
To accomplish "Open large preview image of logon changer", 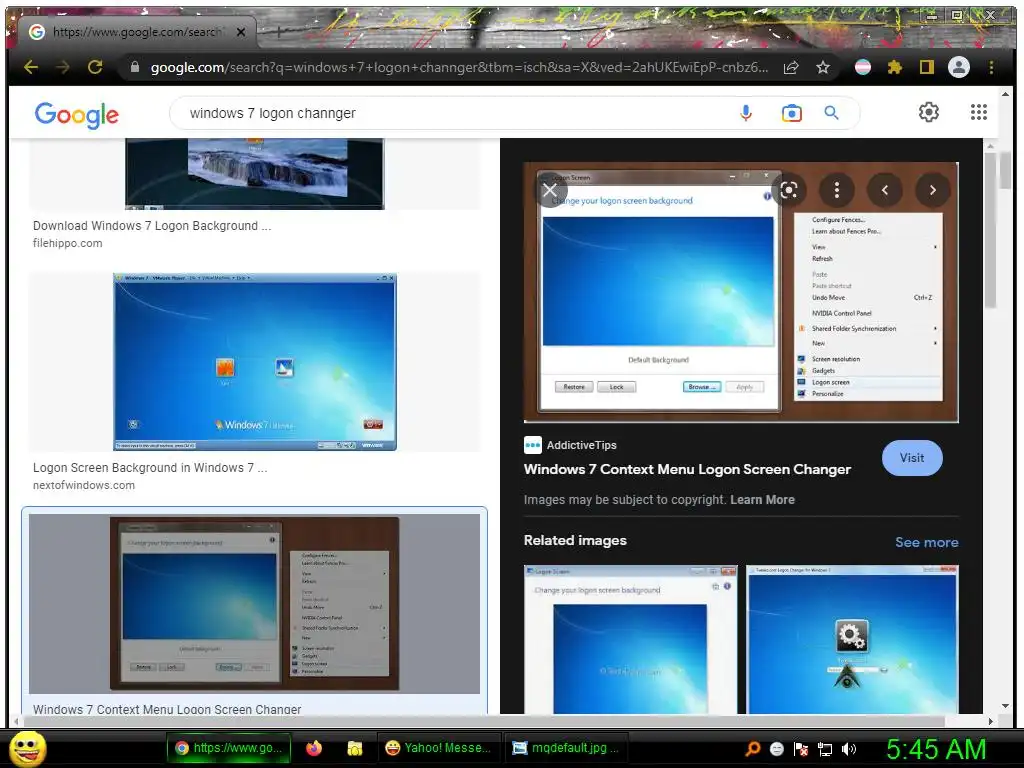I will tap(741, 292).
